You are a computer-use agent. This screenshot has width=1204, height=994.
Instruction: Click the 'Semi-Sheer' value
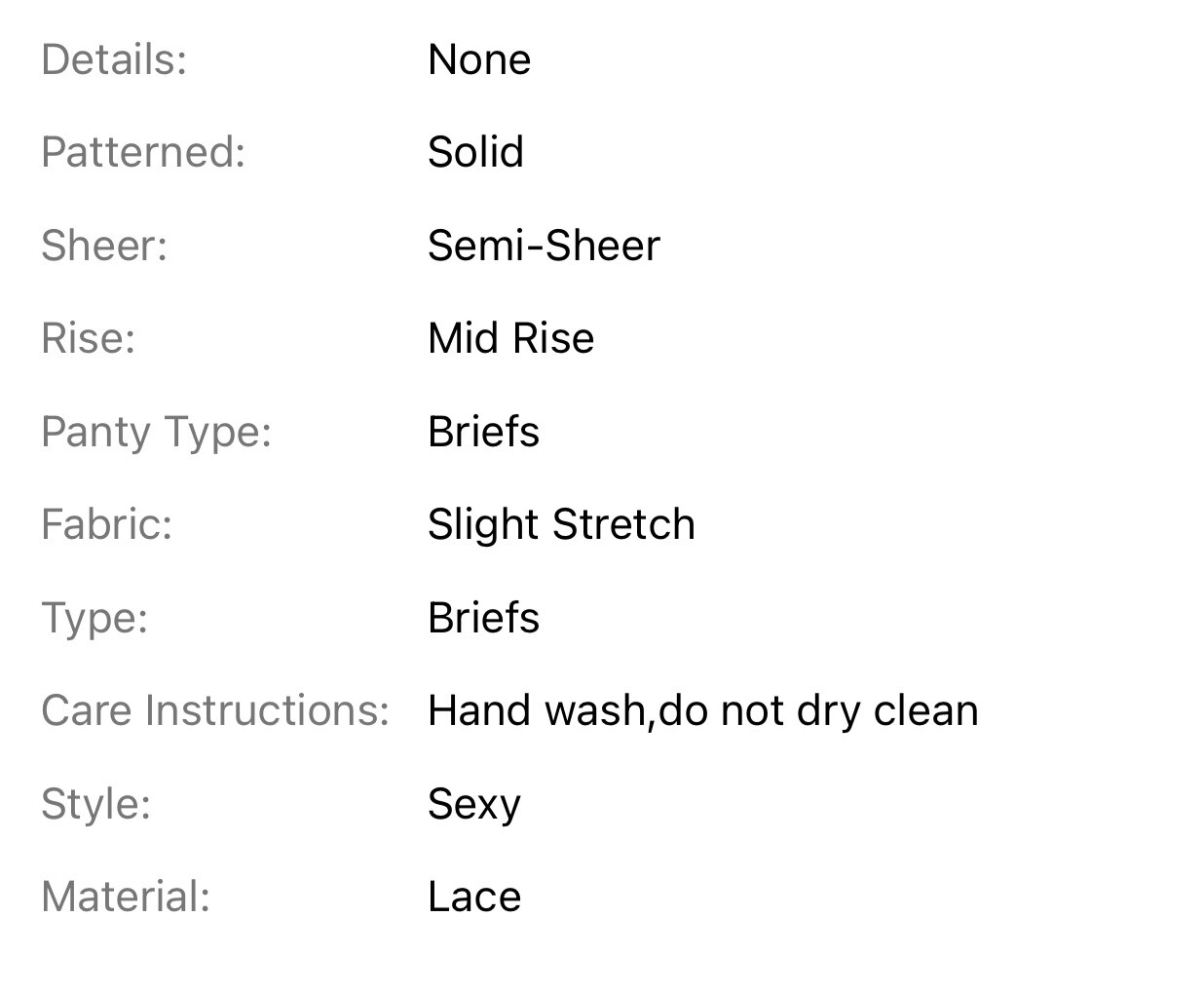pyautogui.click(x=544, y=246)
